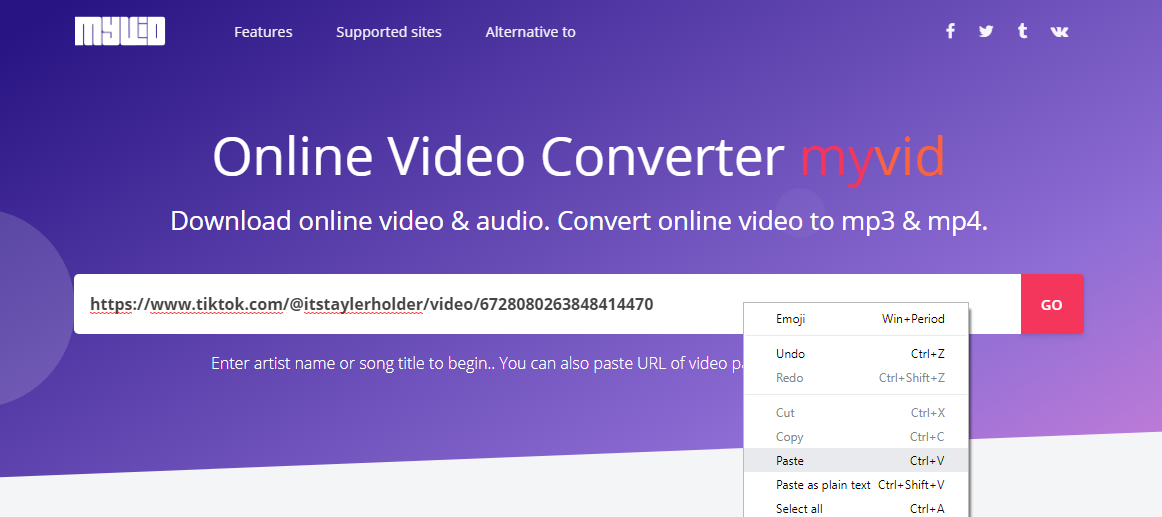Choose Cut from context menu
Viewport: 1162px width, 517px height.
coord(857,413)
